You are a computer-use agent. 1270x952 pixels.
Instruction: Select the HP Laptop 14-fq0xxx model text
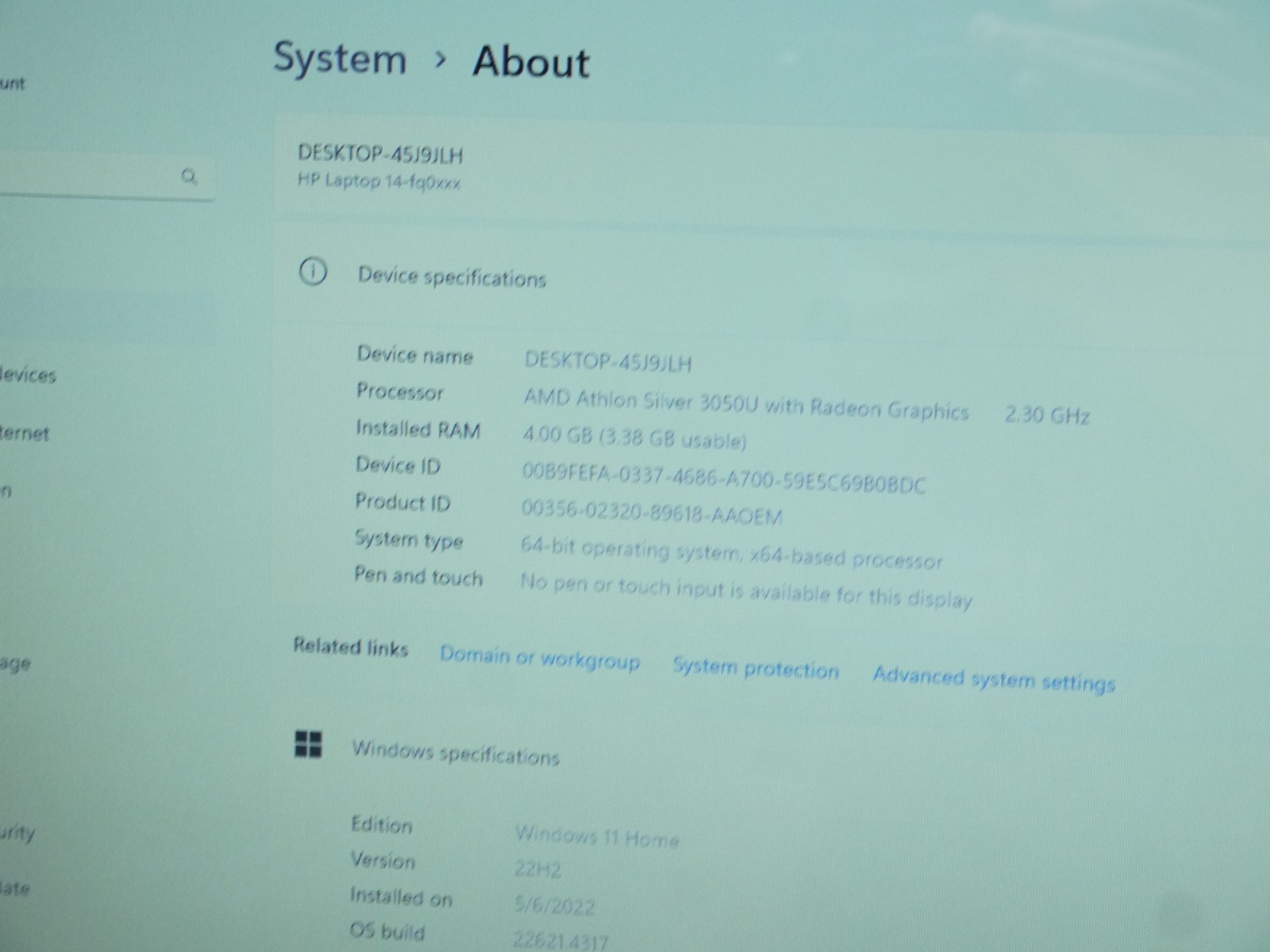coord(379,182)
